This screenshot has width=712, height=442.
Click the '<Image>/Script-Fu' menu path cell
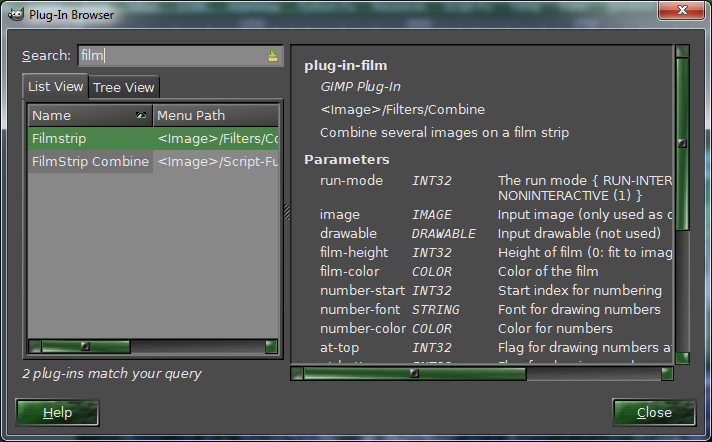pyautogui.click(x=217, y=162)
